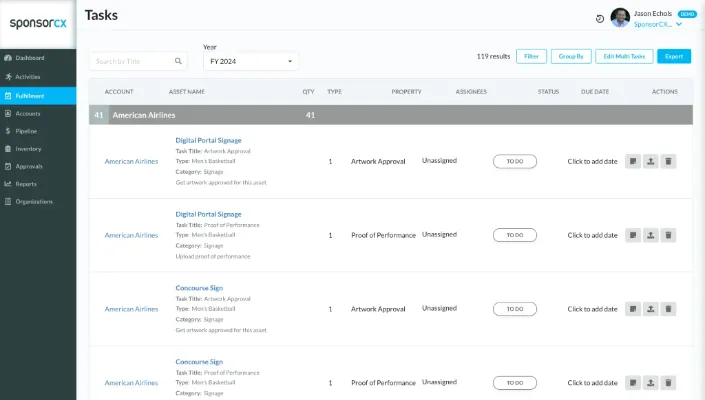Screen dimensions: 705x400
Task: Click the STATUS column header
Action: pyautogui.click(x=548, y=92)
